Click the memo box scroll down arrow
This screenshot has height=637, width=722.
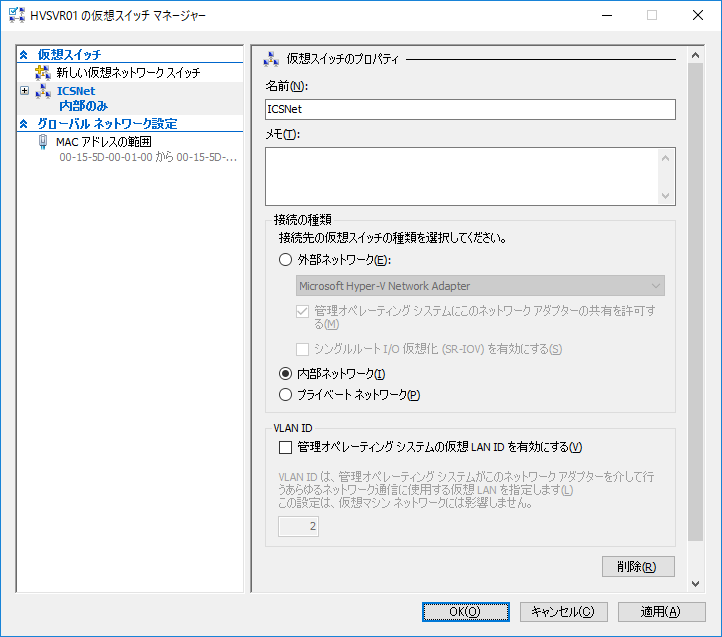pos(665,195)
